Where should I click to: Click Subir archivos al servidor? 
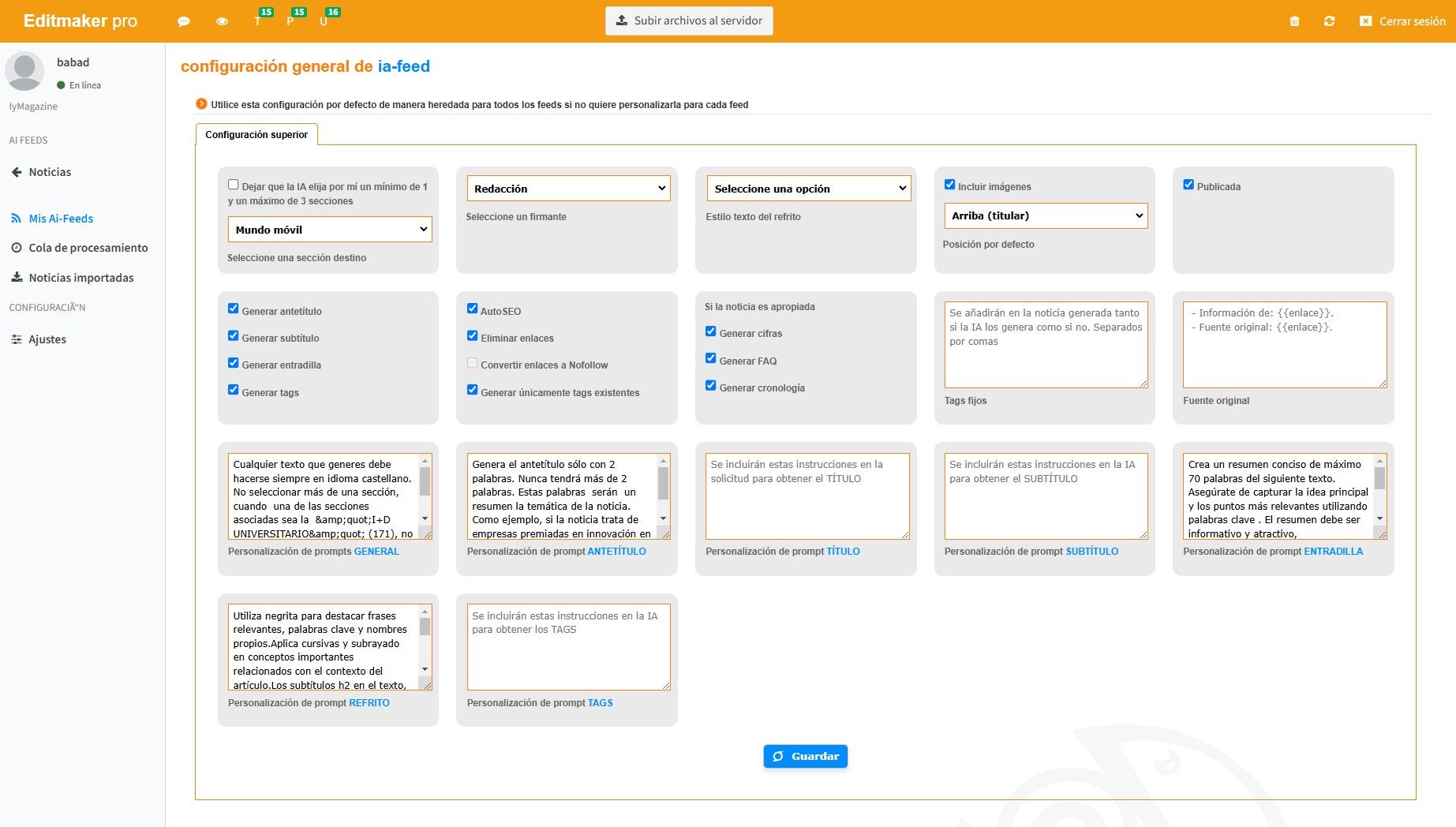click(687, 21)
